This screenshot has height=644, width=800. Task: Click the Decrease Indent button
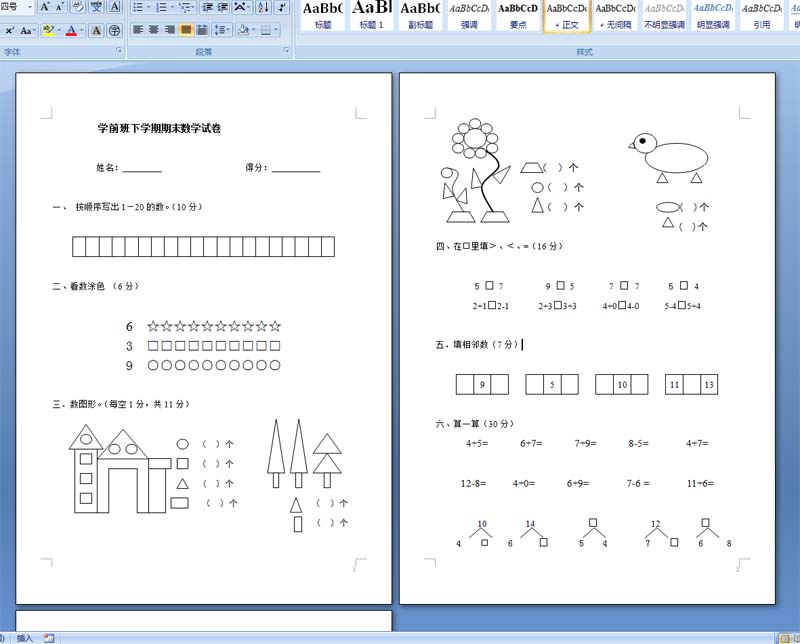pyautogui.click(x=207, y=7)
